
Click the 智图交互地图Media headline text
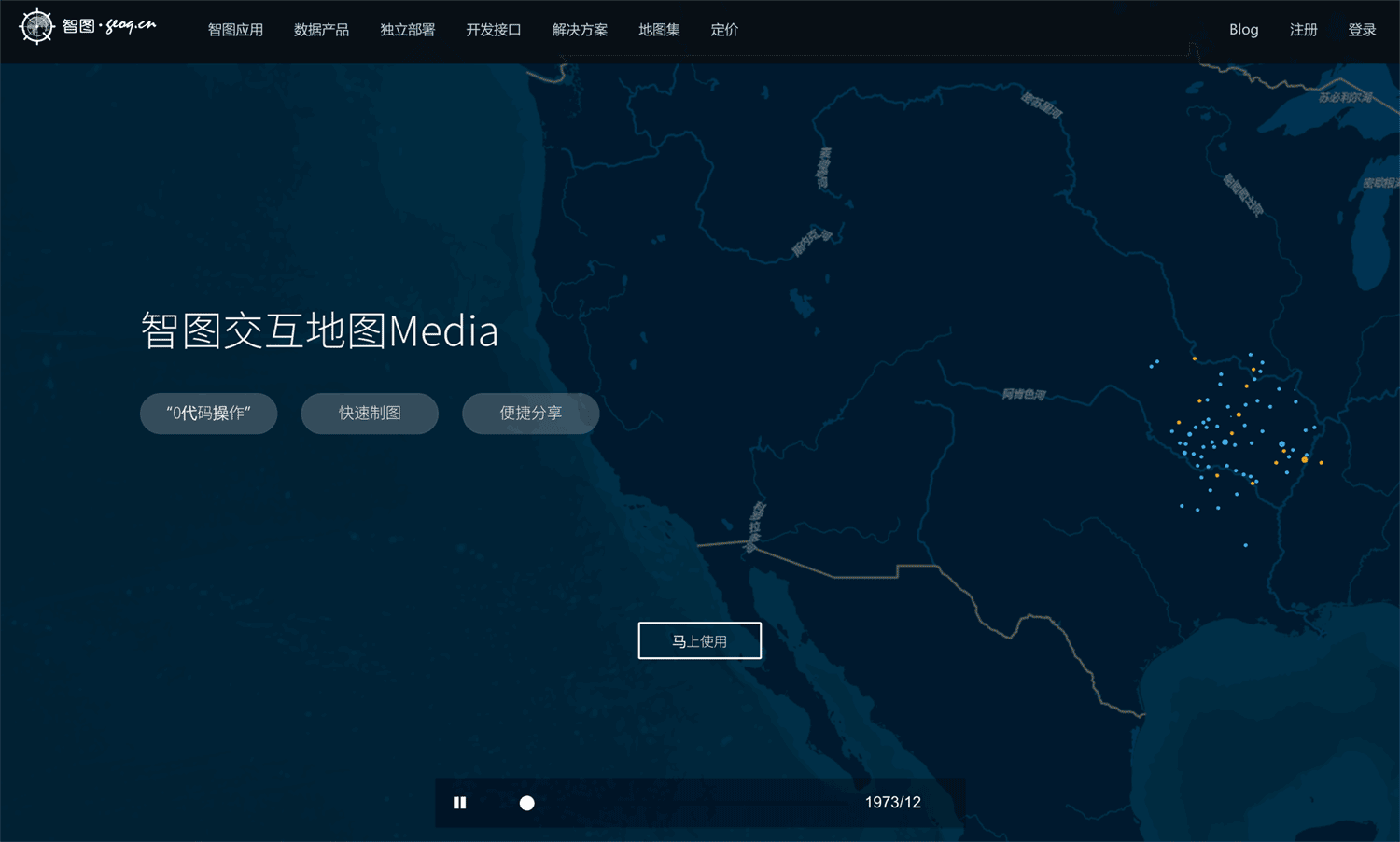pyautogui.click(x=319, y=331)
